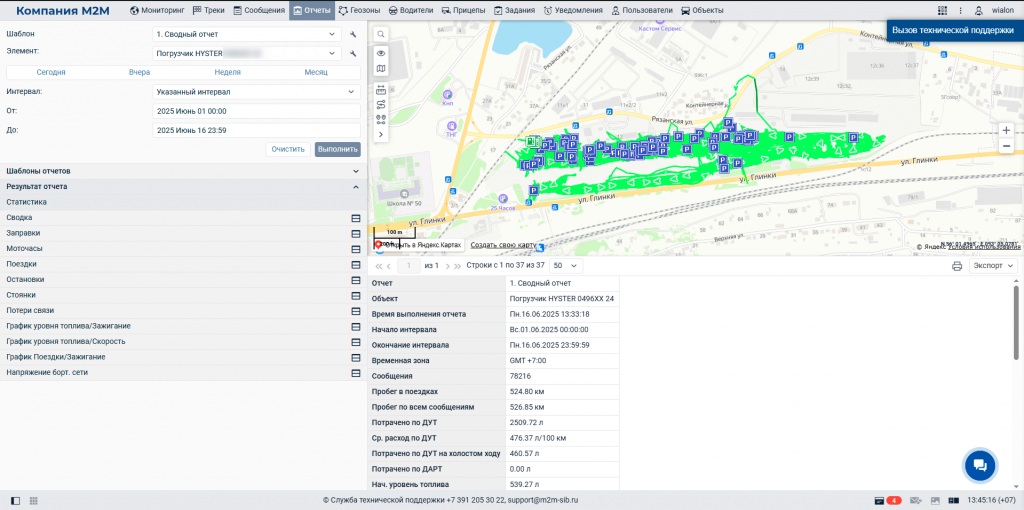The width and height of the screenshot is (1024, 510).
Task: Open object properties wrench next to Элемент
Action: tap(353, 54)
